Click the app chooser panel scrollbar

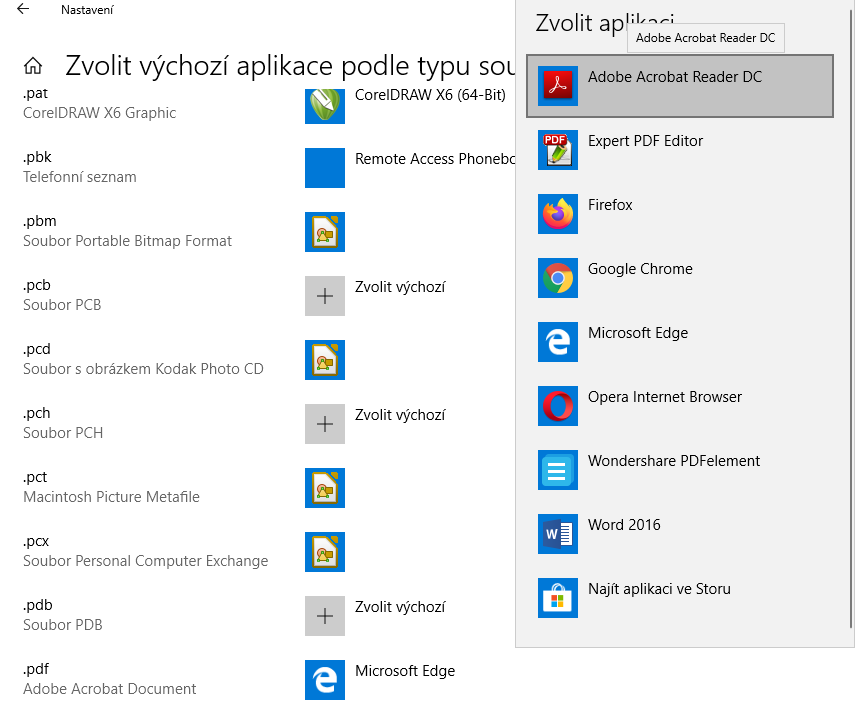(851, 322)
